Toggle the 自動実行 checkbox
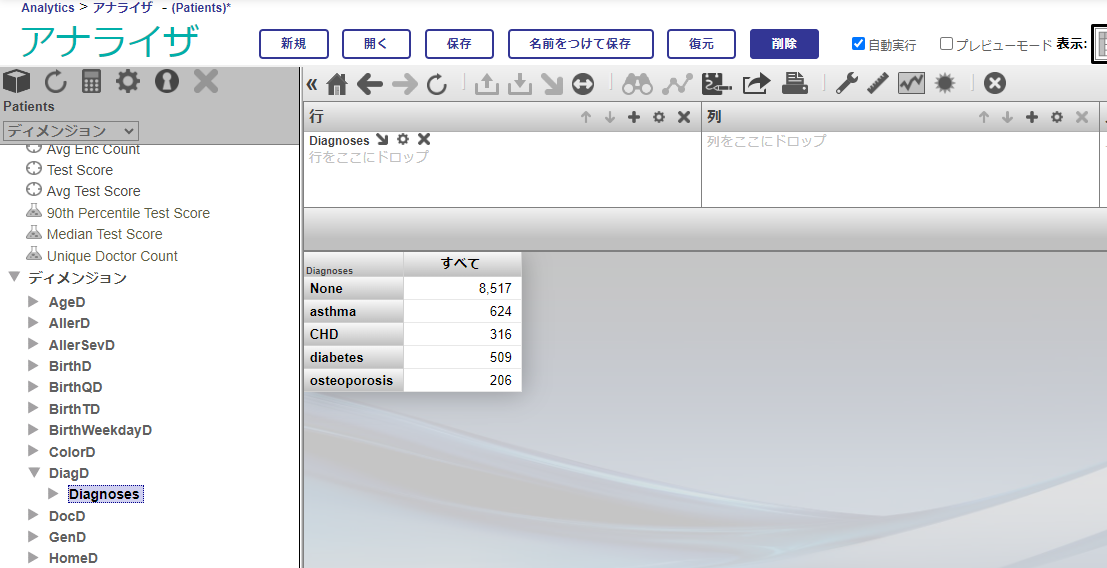 (x=858, y=44)
